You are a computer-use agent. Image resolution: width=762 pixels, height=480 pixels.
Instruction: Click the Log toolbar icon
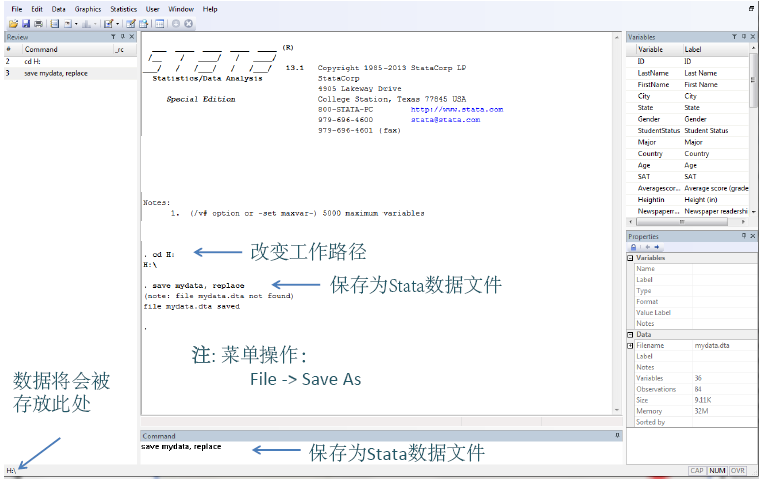click(x=54, y=23)
